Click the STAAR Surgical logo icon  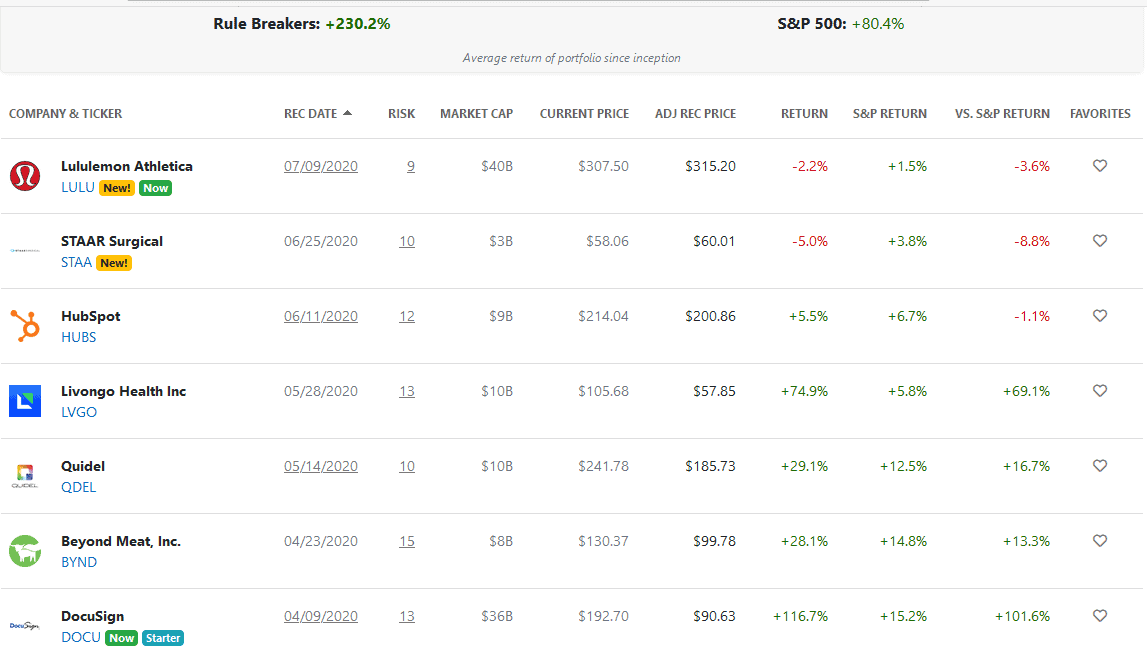[25, 251]
